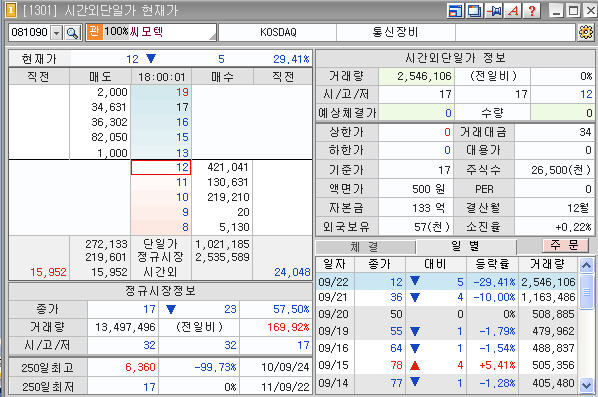This screenshot has height=397, width=598.
Task: Select ask price 19 in order book
Action: click(x=161, y=92)
